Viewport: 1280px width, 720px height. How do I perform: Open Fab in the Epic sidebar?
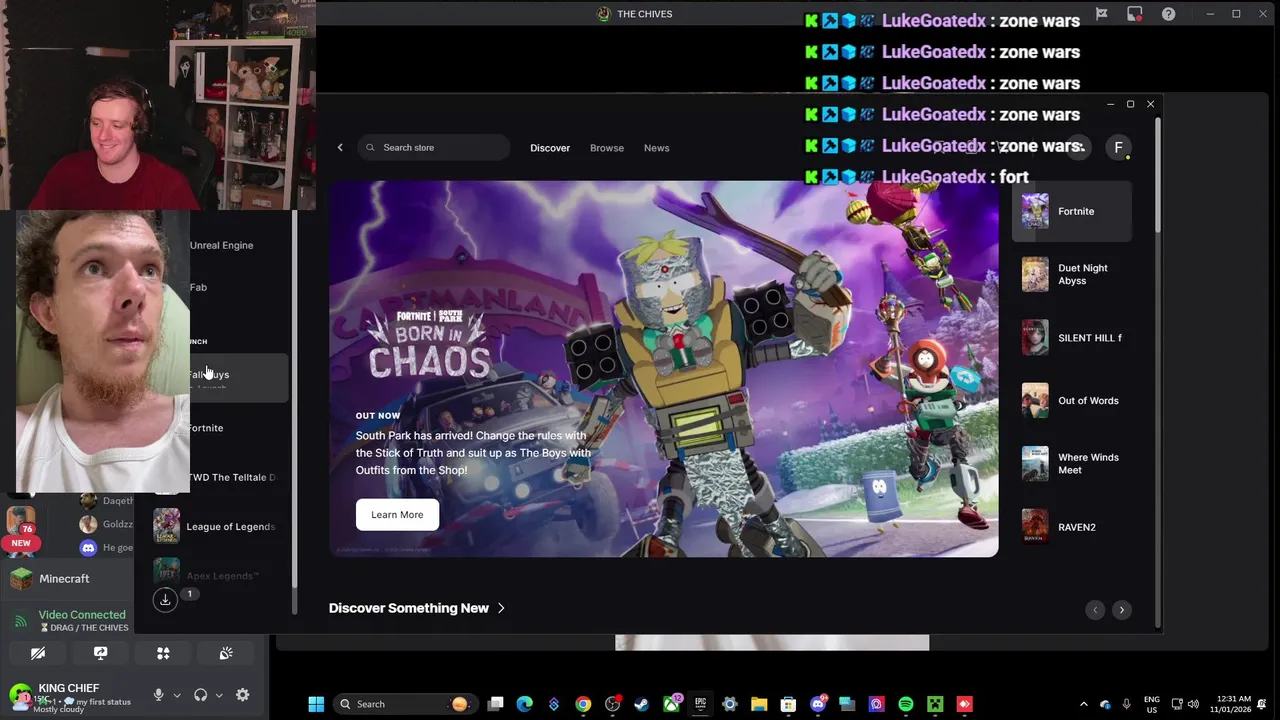pos(198,288)
